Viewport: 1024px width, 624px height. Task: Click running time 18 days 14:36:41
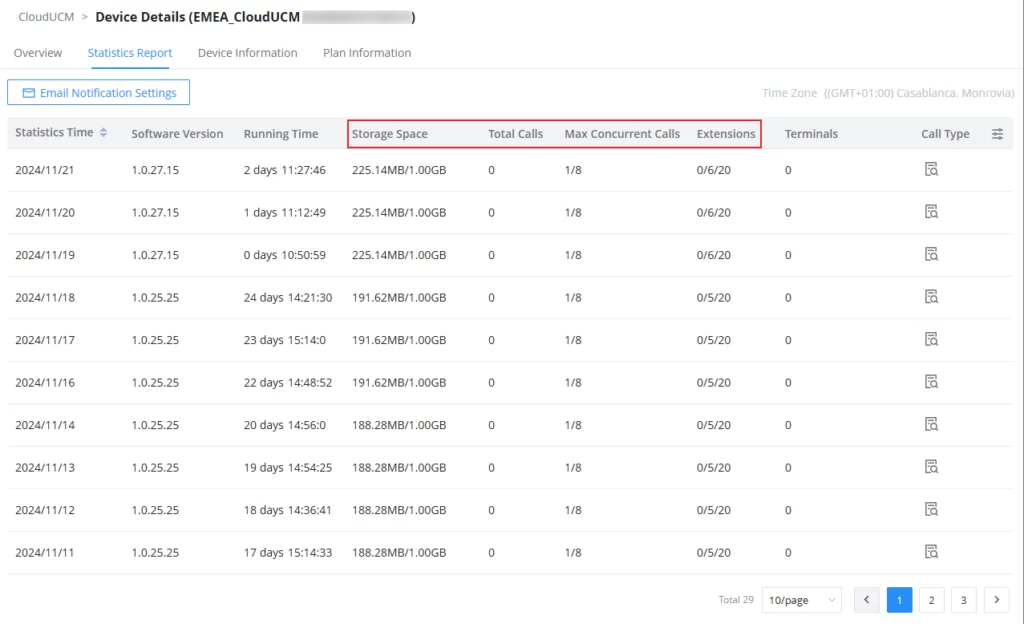coord(287,509)
